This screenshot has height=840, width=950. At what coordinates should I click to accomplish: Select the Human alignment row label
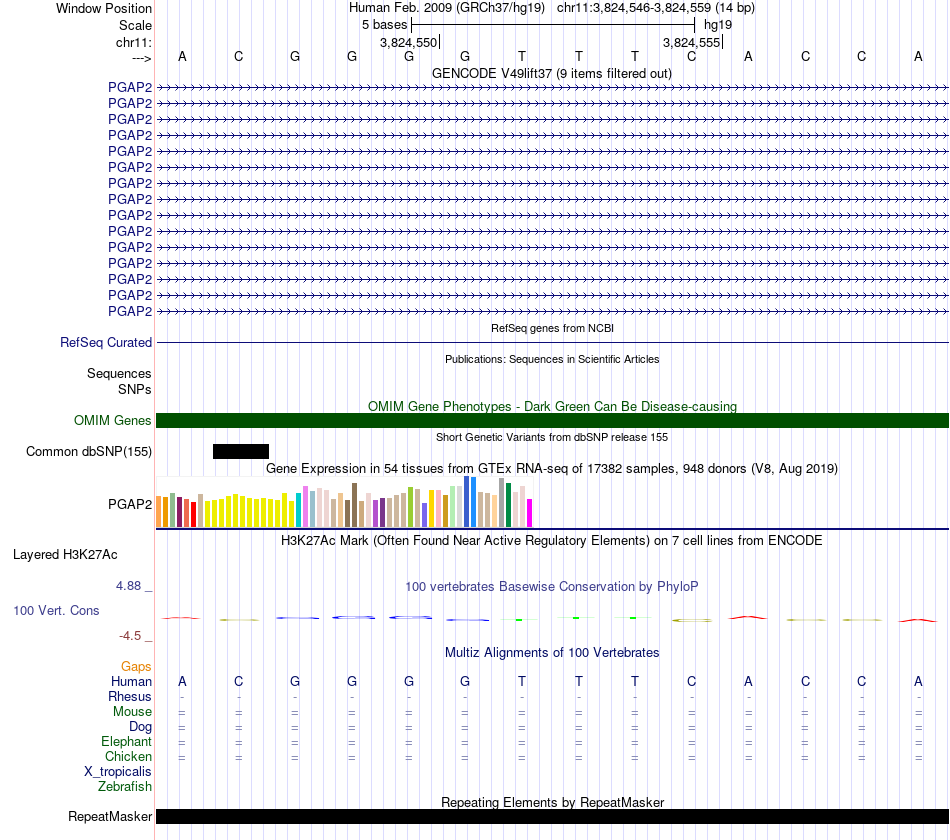pyautogui.click(x=131, y=682)
